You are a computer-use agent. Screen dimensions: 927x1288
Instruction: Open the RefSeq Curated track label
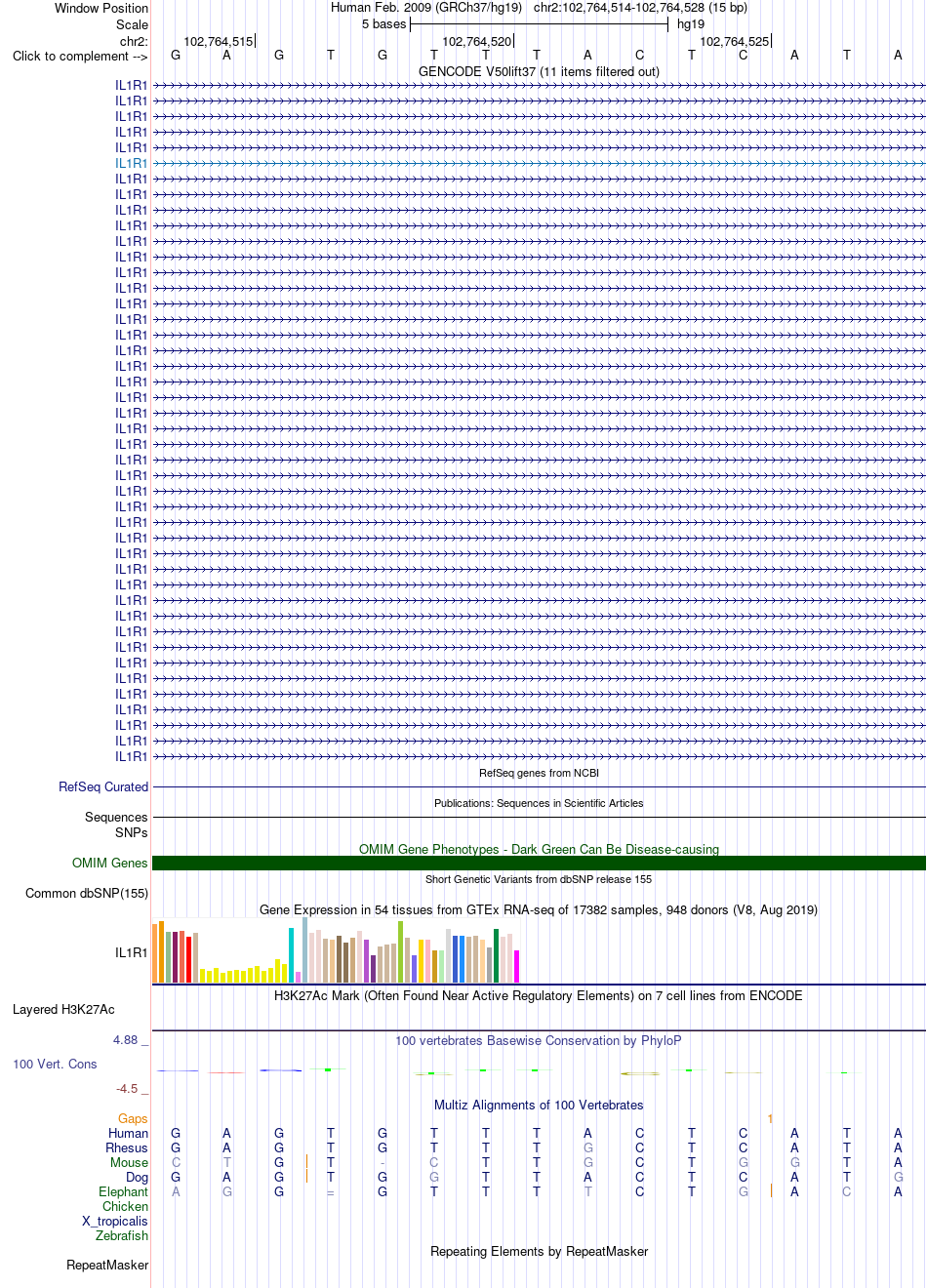pyautogui.click(x=103, y=786)
